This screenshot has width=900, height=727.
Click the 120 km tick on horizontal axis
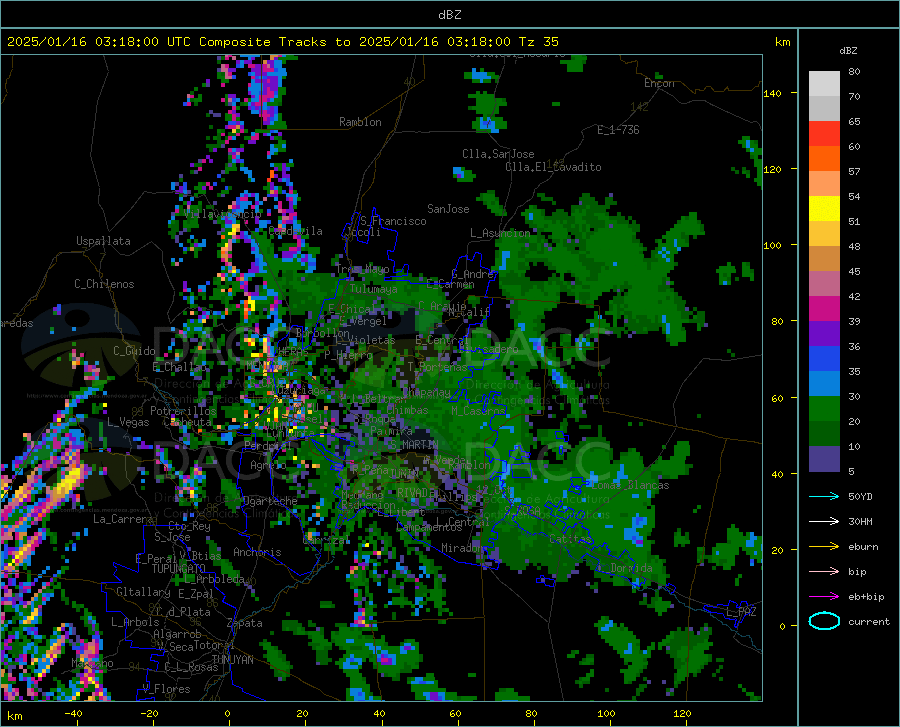coord(682,714)
